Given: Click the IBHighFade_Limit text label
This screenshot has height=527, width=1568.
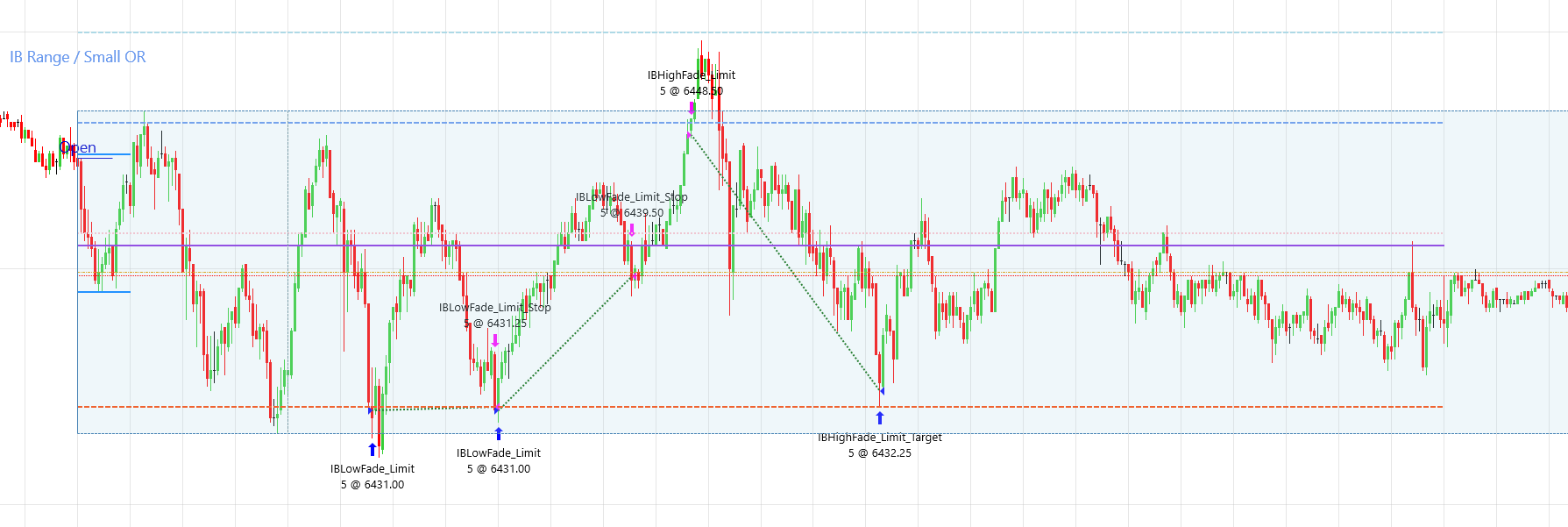Looking at the screenshot, I should click(691, 75).
